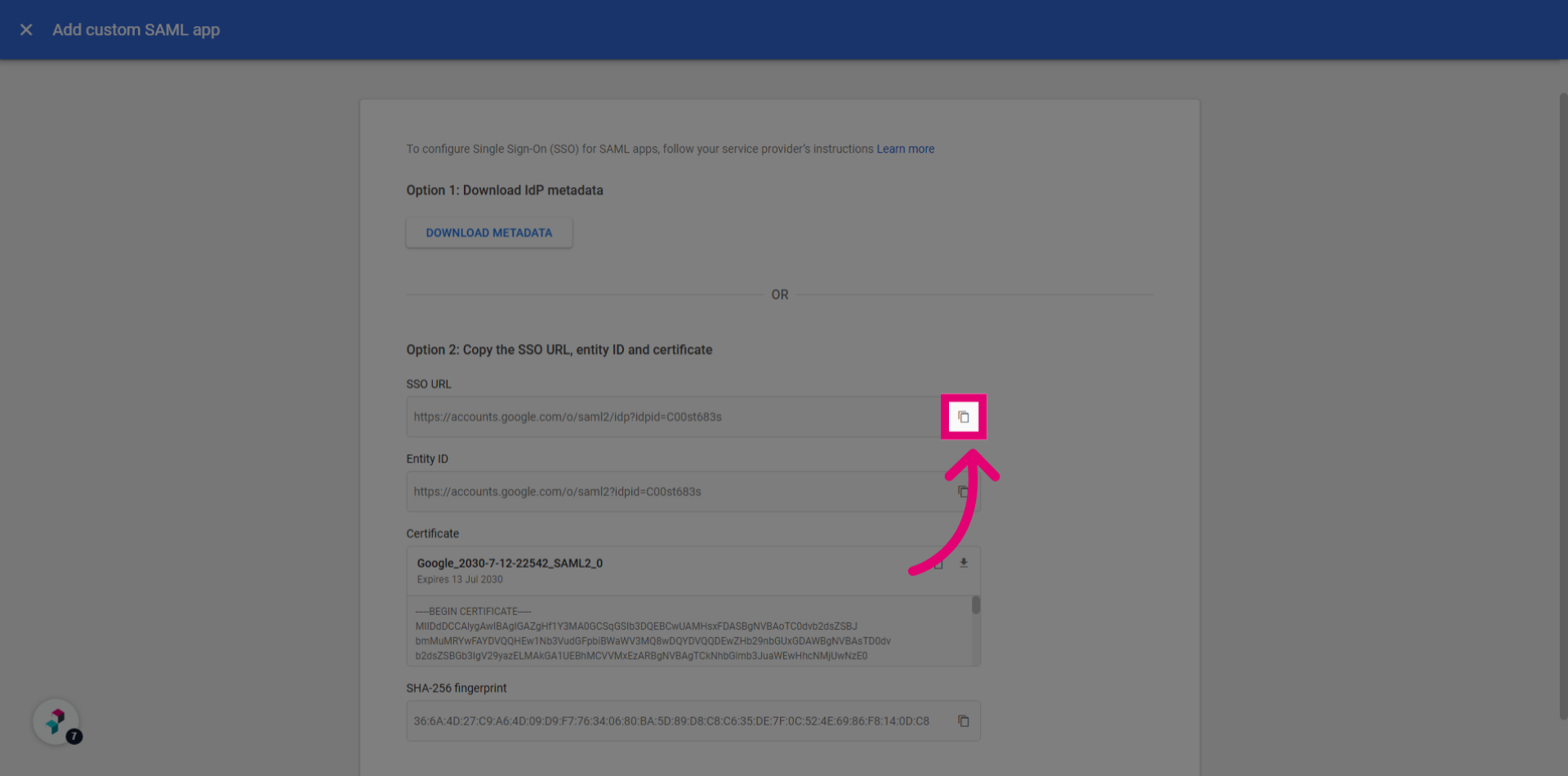1568x776 pixels.
Task: Click the SHA-256 fingerprint label
Action: click(x=457, y=689)
